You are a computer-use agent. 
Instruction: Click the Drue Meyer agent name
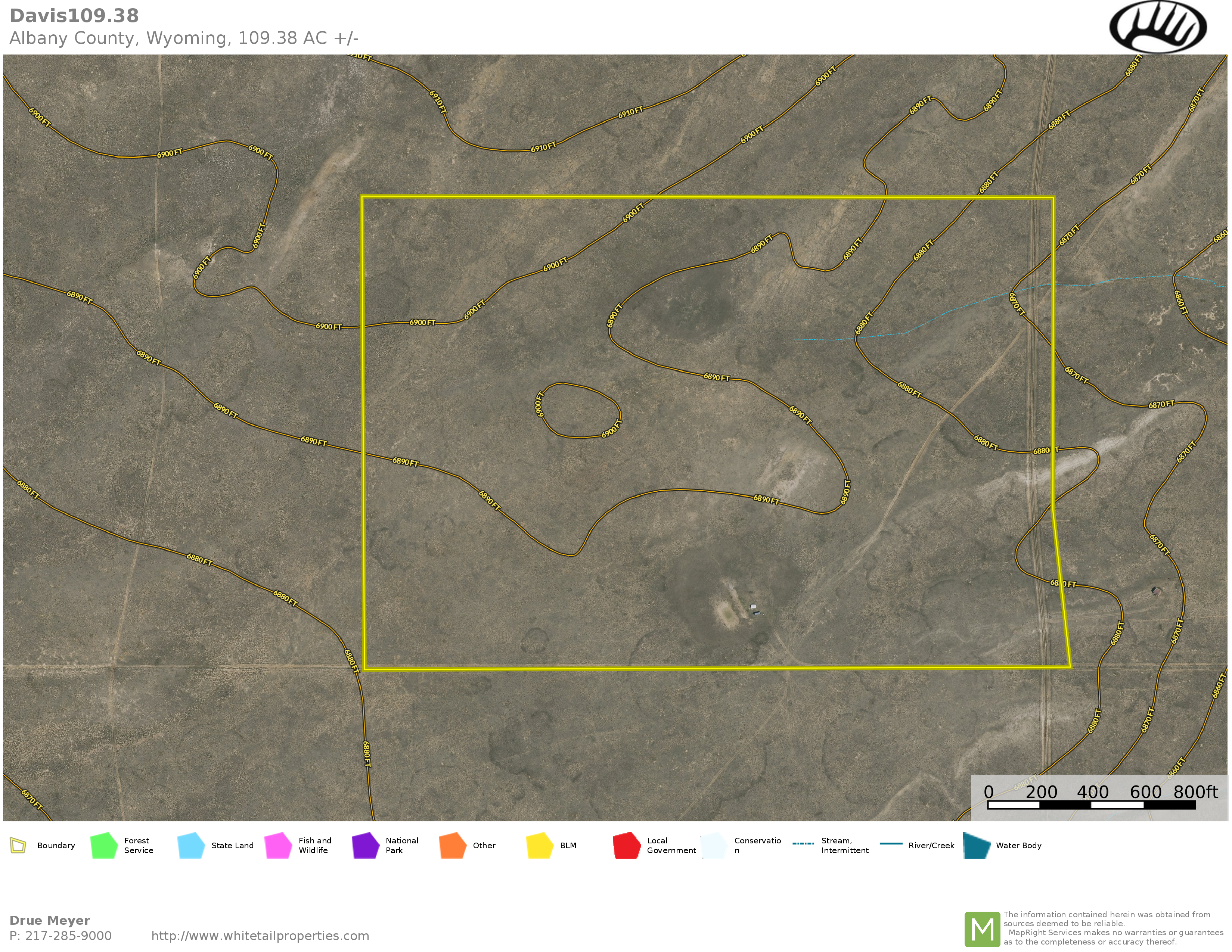pyautogui.click(x=50, y=920)
